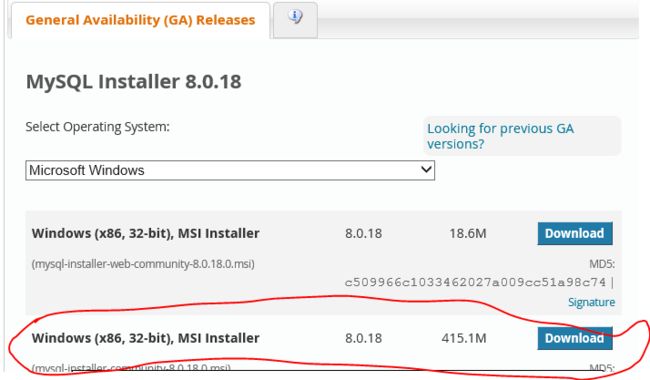The image size is (650, 380).
Task: Click the MD5 hash c509966c1033462027a009cc51a98c74
Action: [475, 282]
